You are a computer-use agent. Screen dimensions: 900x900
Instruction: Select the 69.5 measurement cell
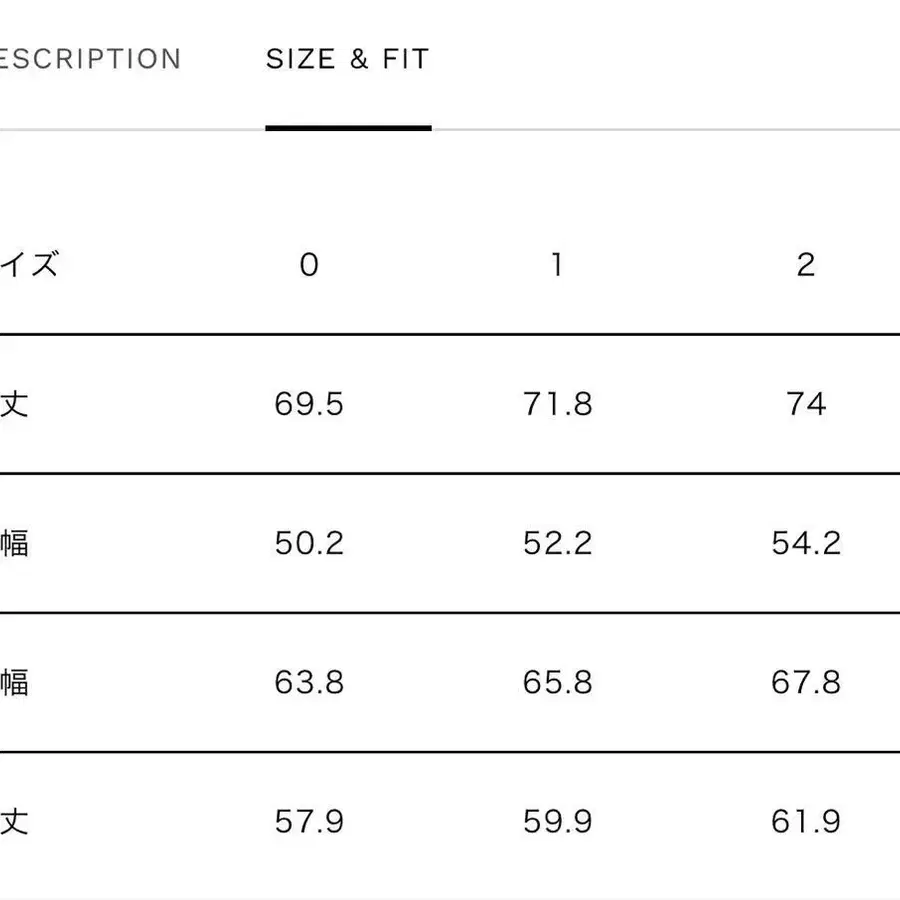tap(309, 404)
